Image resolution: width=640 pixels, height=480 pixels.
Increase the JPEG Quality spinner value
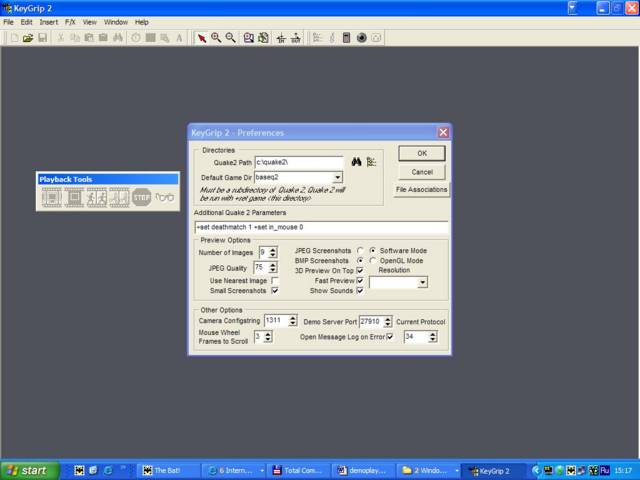273,265
